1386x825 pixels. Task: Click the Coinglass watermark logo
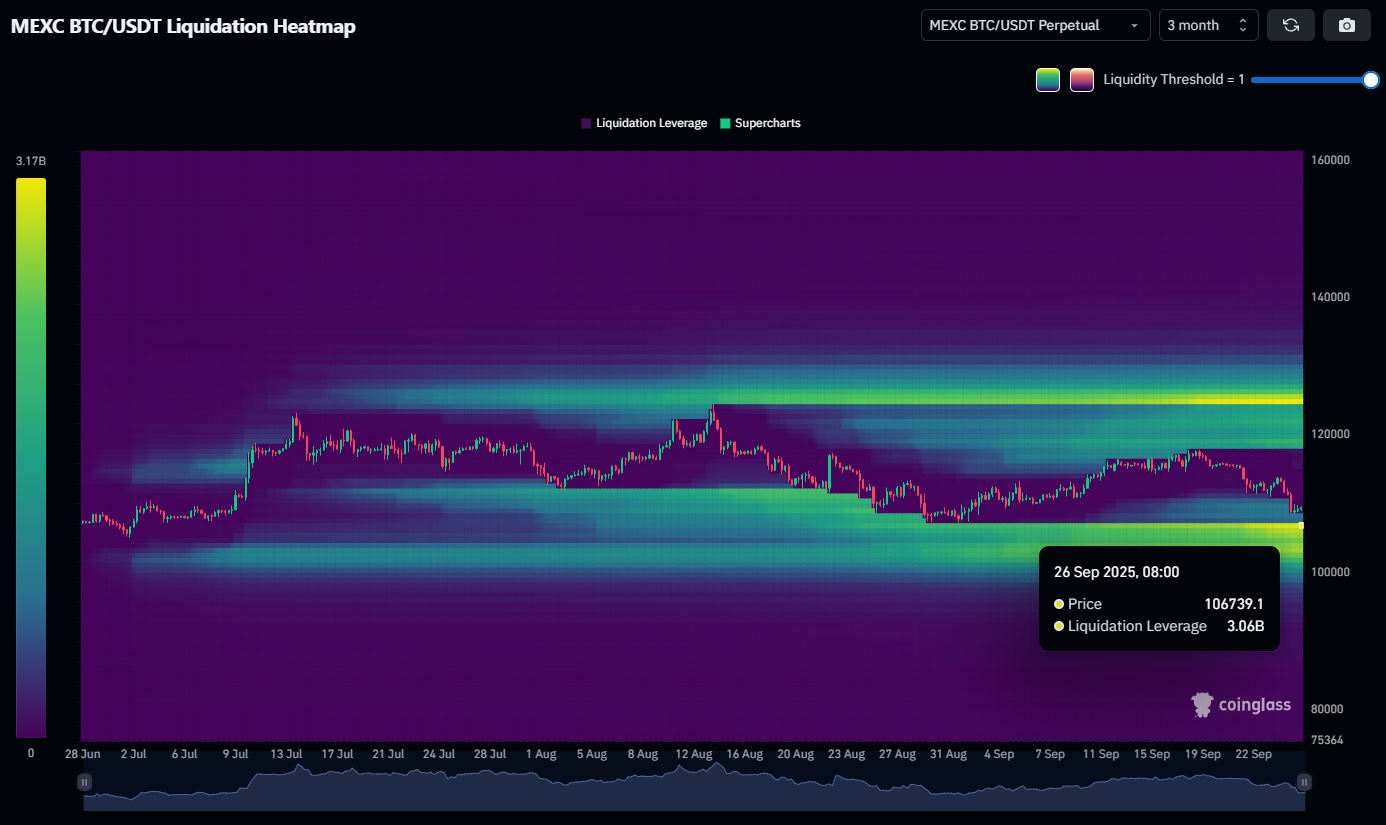tap(1240, 705)
